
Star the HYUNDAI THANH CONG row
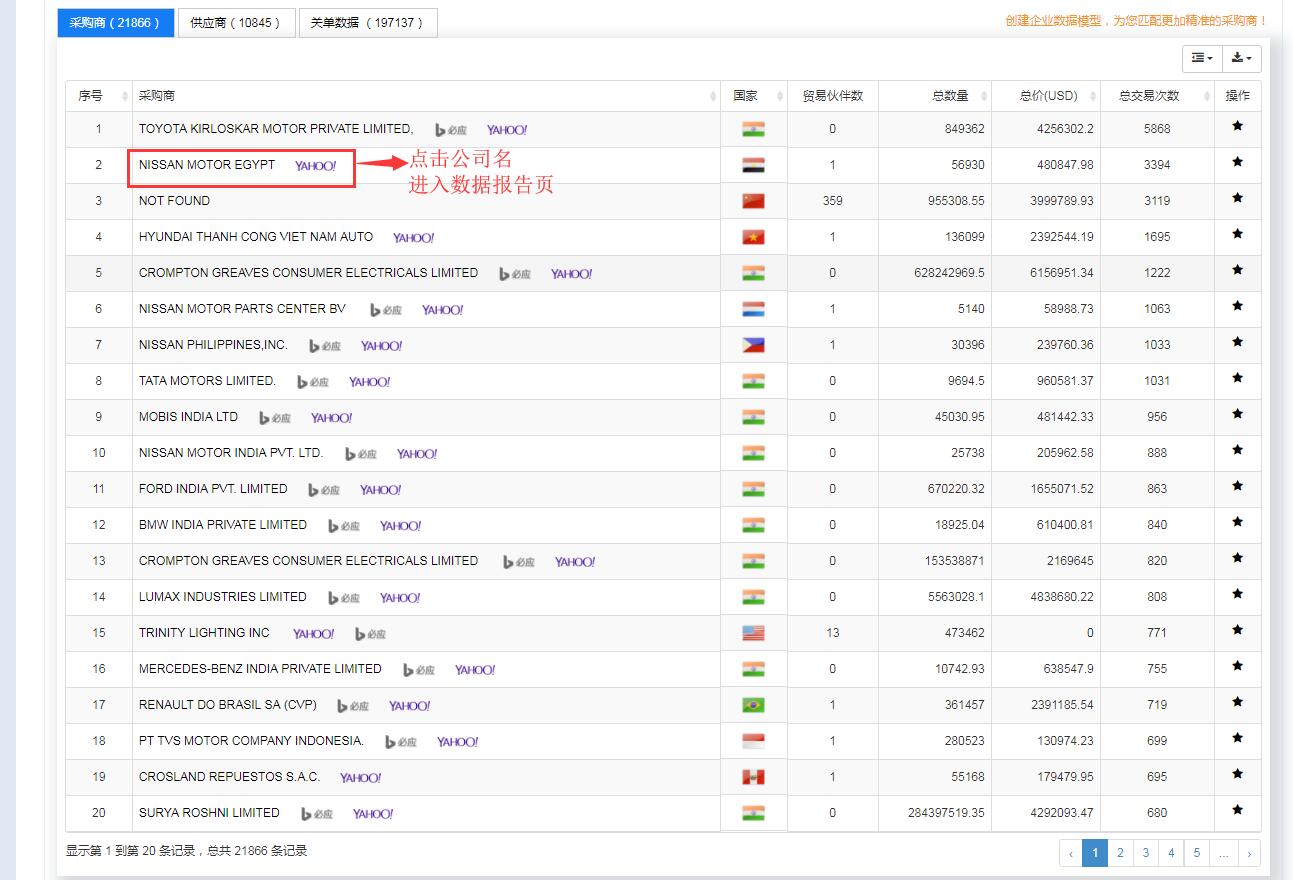click(1237, 234)
